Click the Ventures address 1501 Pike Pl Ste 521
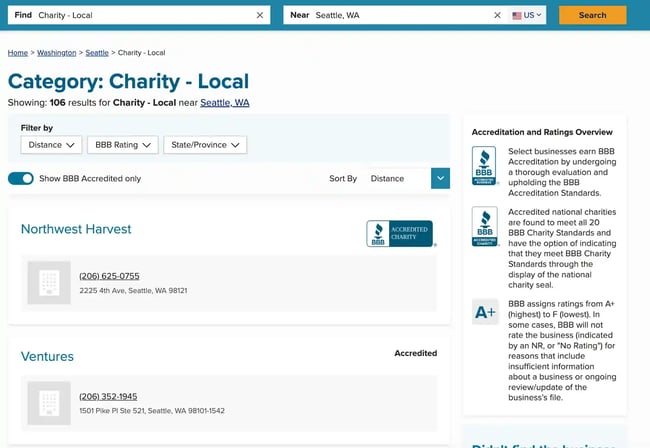Image resolution: width=650 pixels, height=448 pixels. (x=152, y=411)
